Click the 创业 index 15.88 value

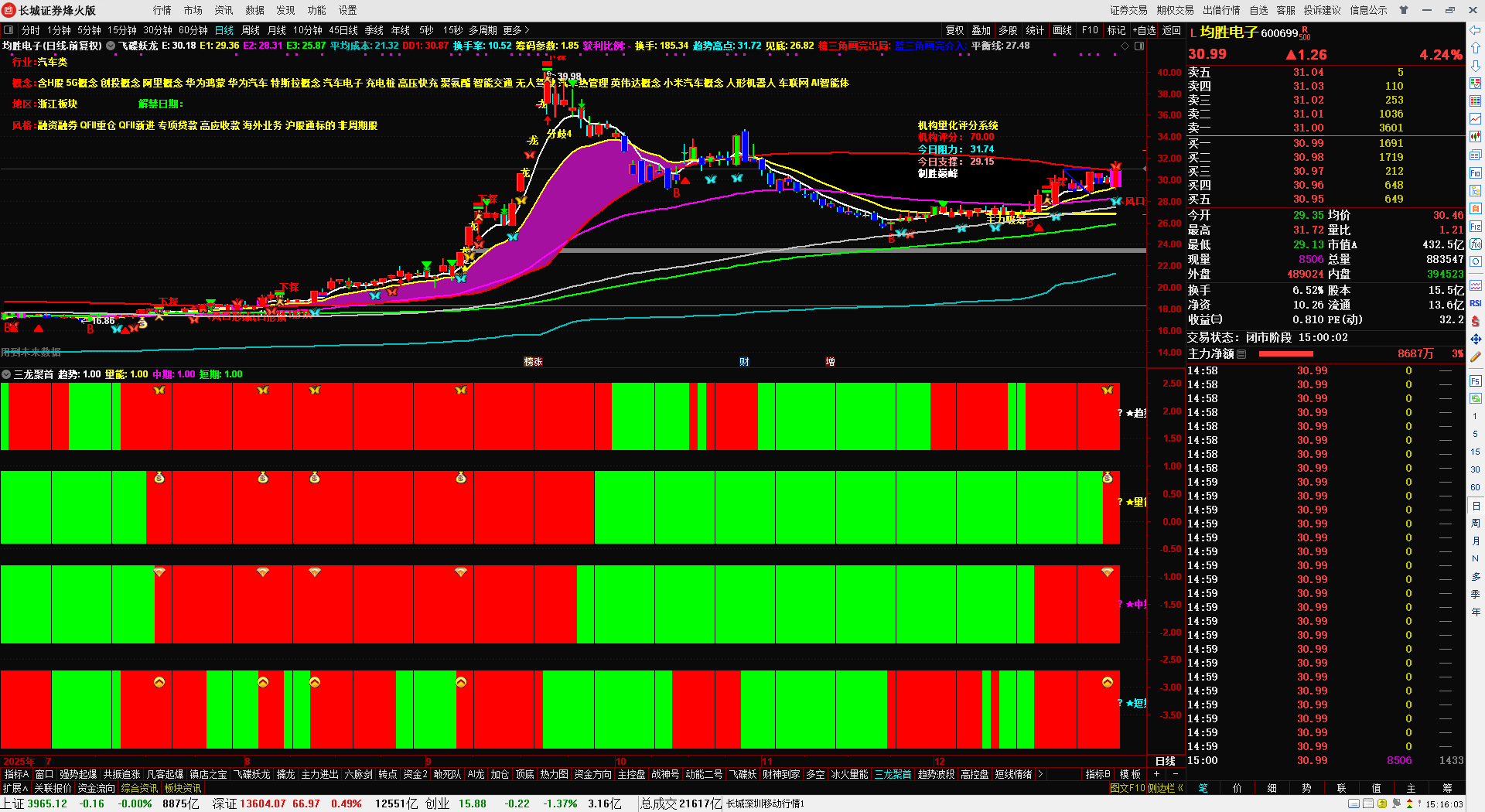point(473,803)
